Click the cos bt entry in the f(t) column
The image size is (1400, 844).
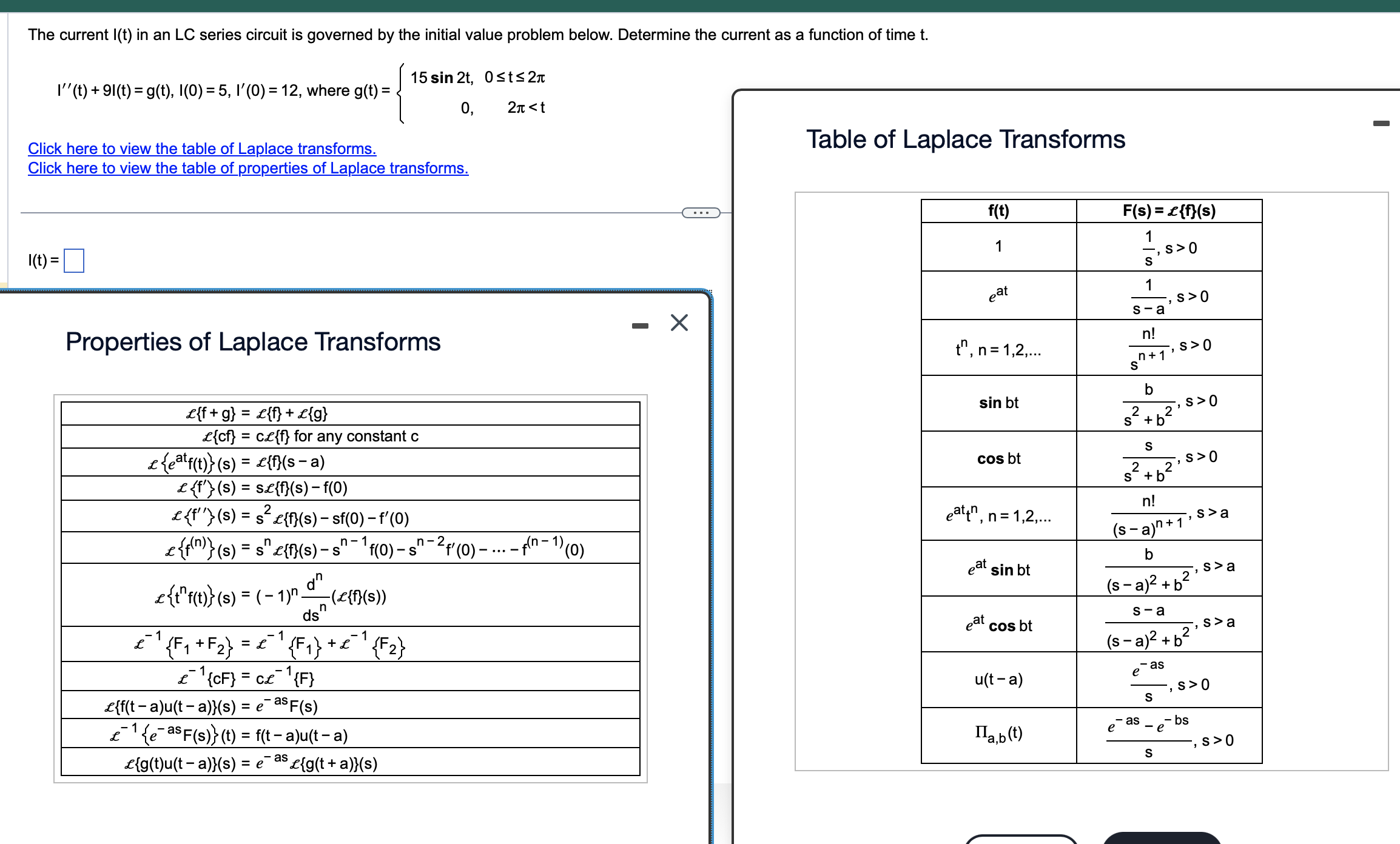(998, 459)
